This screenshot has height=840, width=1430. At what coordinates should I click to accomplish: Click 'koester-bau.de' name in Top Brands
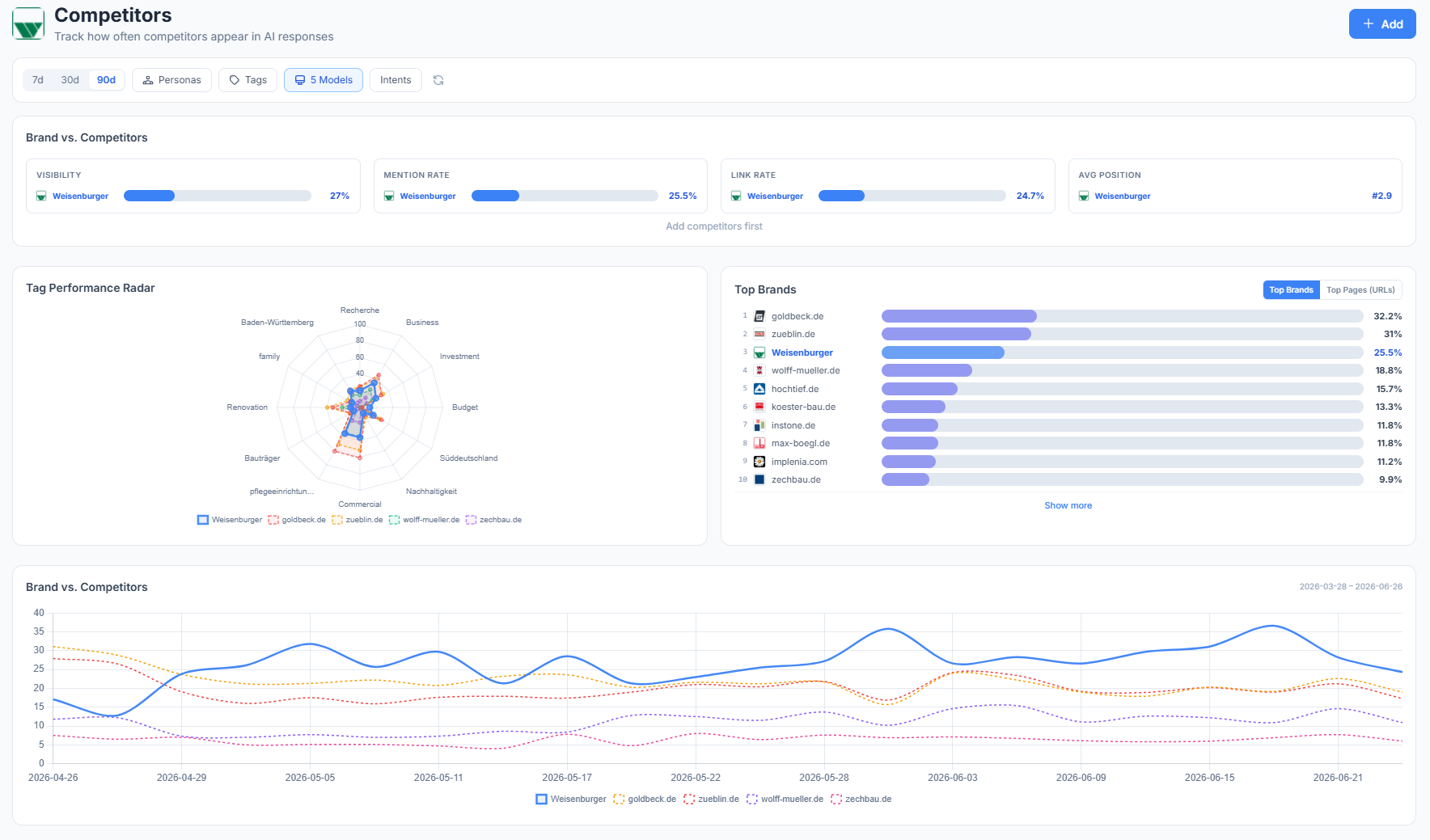point(803,407)
